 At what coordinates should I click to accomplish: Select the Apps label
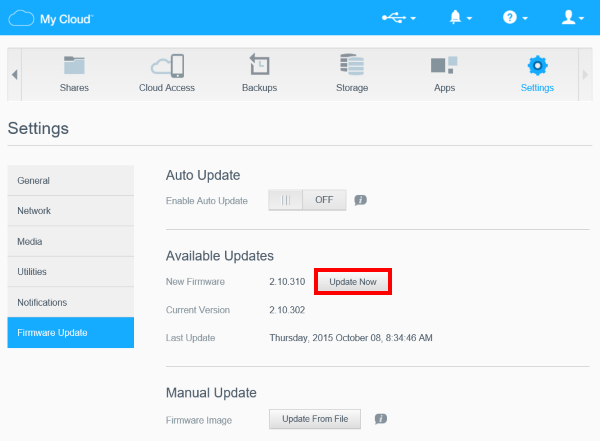point(444,88)
